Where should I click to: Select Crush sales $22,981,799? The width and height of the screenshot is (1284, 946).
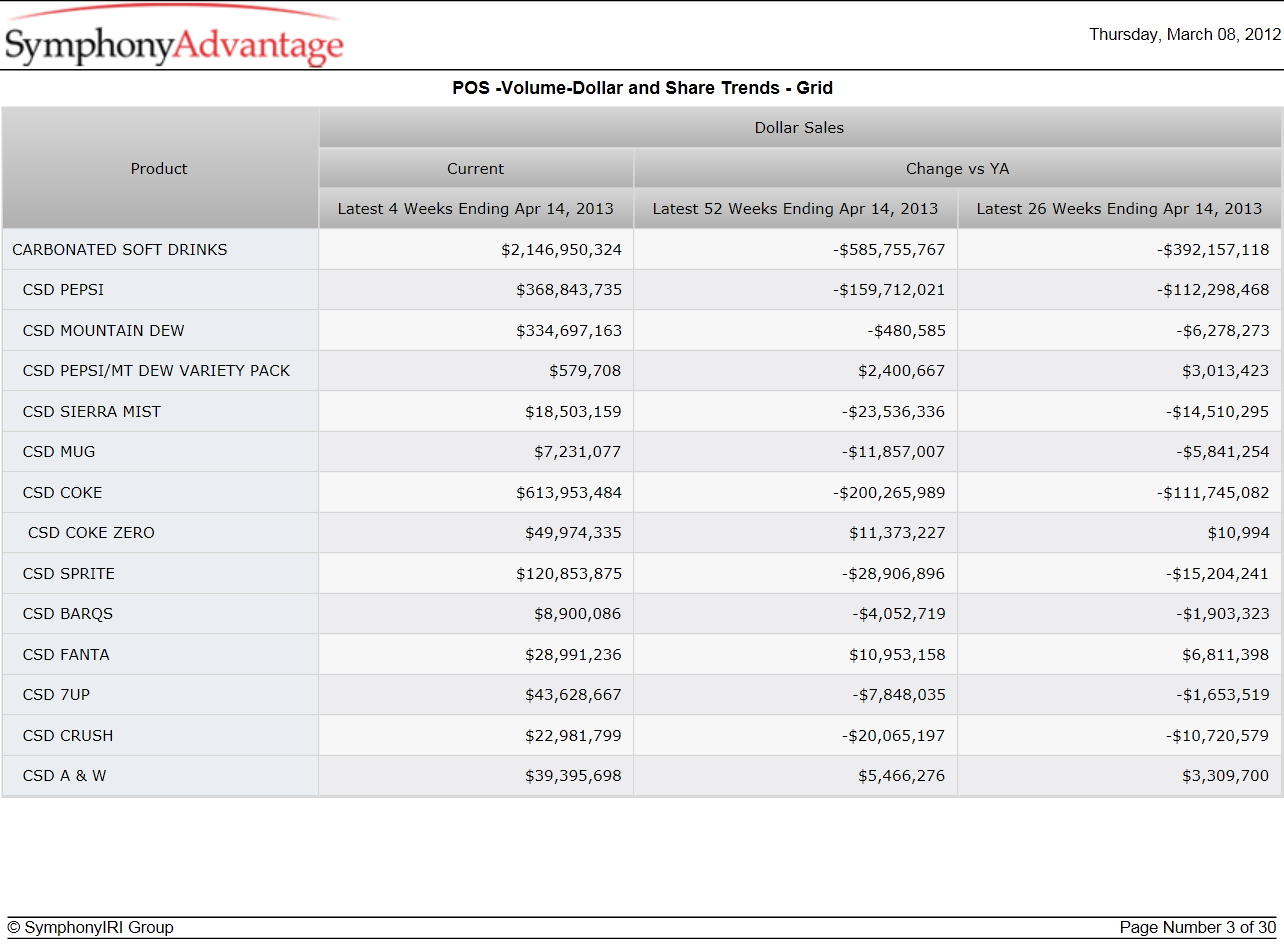573,736
